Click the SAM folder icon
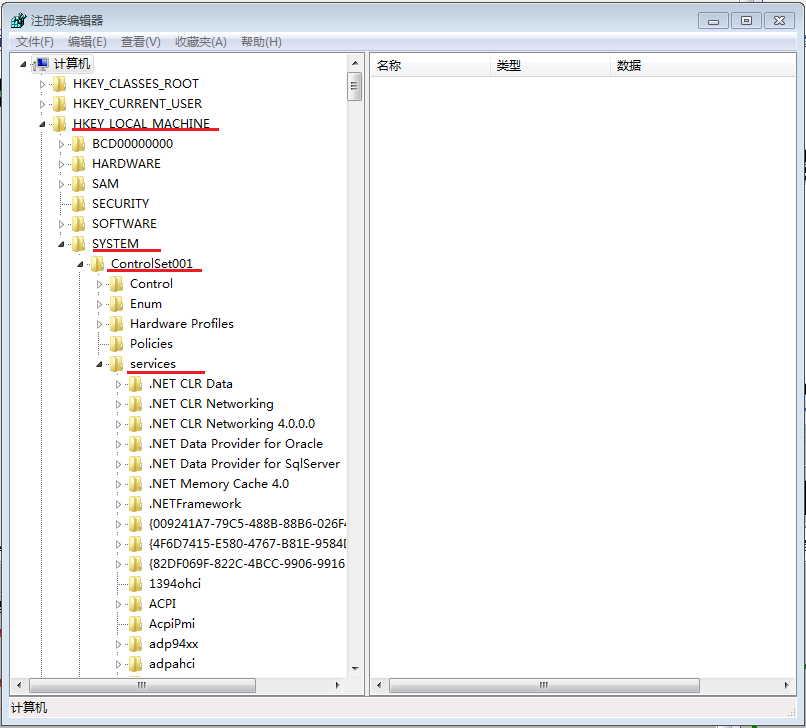 tap(79, 184)
